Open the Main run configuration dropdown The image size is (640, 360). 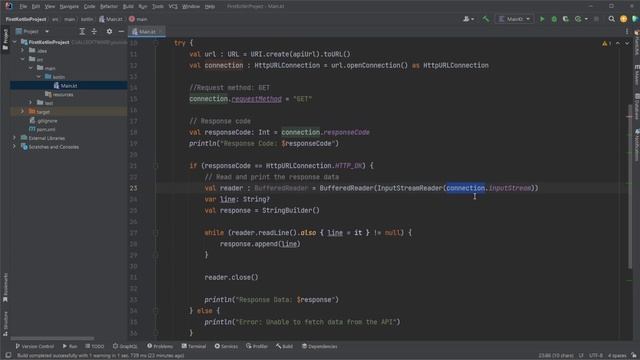[x=514, y=19]
